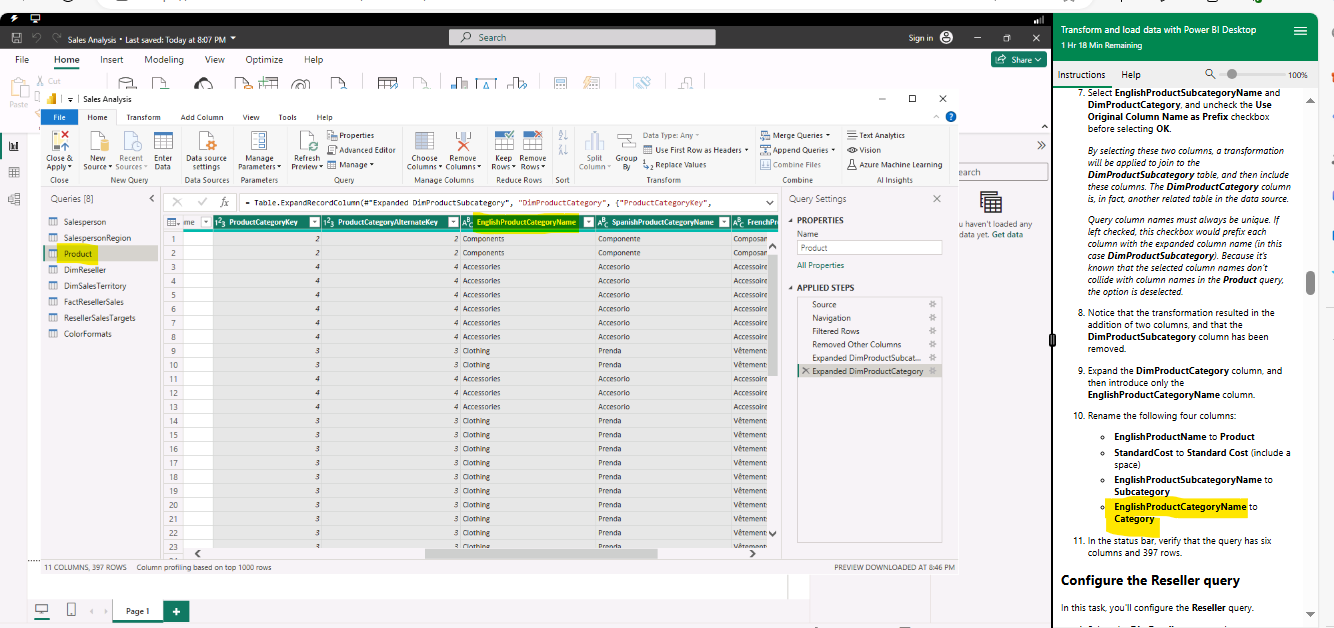Click the fx formula icon
1334x628 pixels.
point(225,201)
